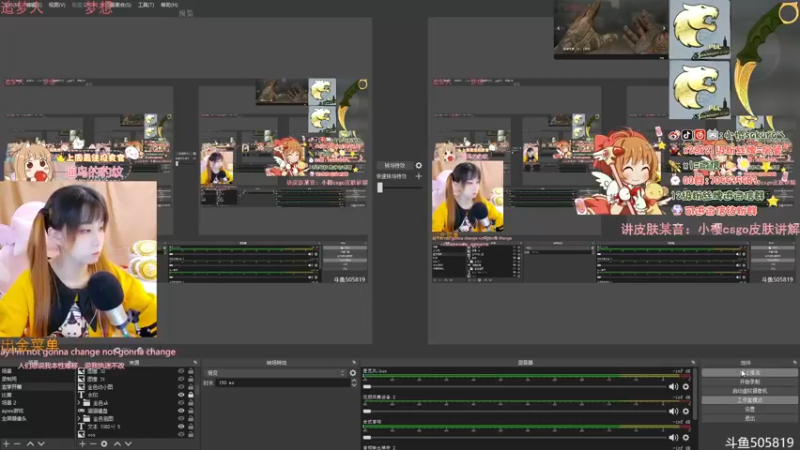The image size is (800, 450).
Task: Pop out the controls dock panel
Action: [x=795, y=363]
